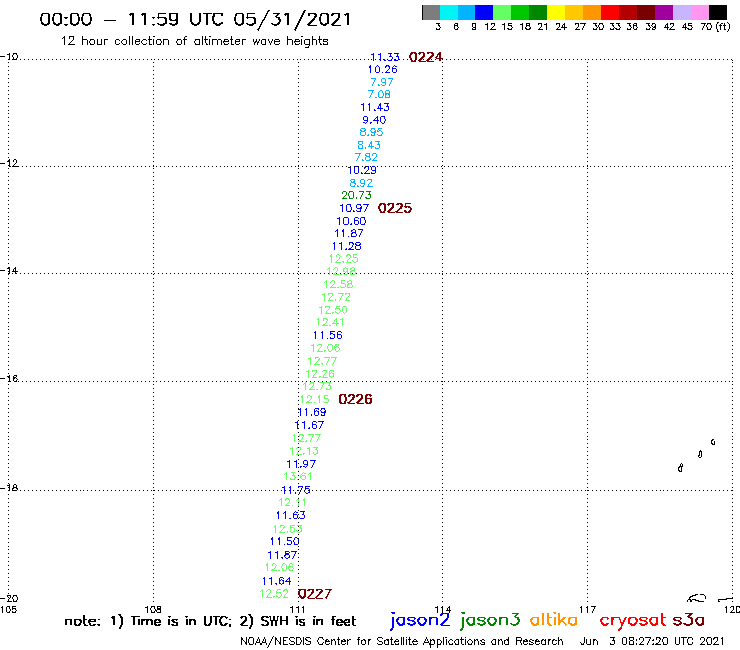Click the altika satellite legend label

554,619
